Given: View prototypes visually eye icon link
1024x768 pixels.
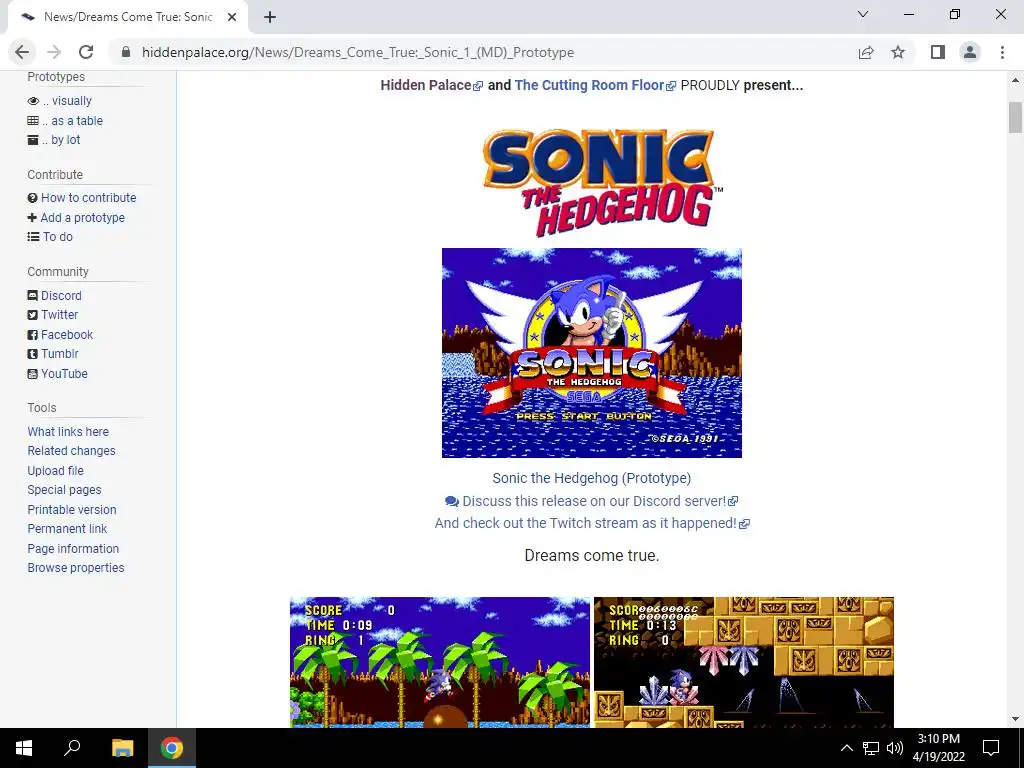Looking at the screenshot, I should (x=59, y=101).
